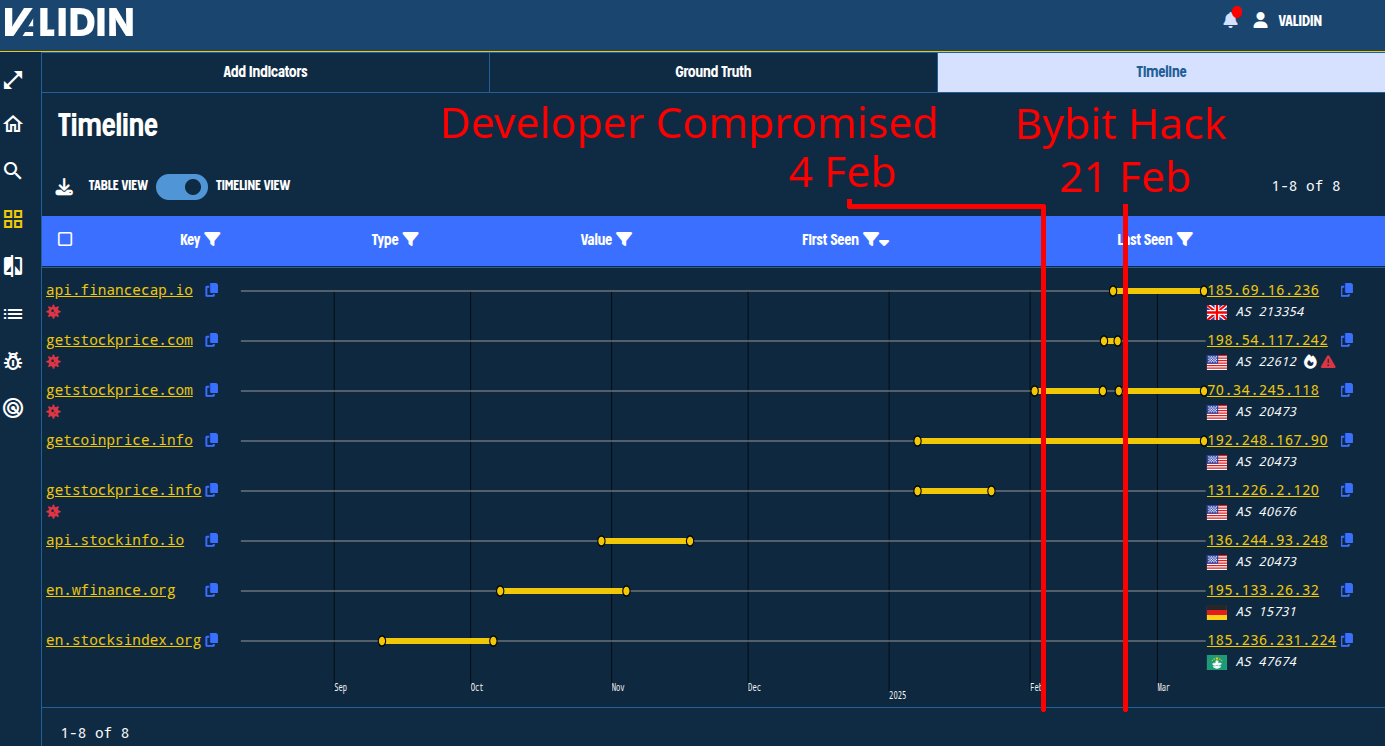This screenshot has width=1385, height=746.
Task: Go to Home in the sidebar
Action: click(x=13, y=125)
